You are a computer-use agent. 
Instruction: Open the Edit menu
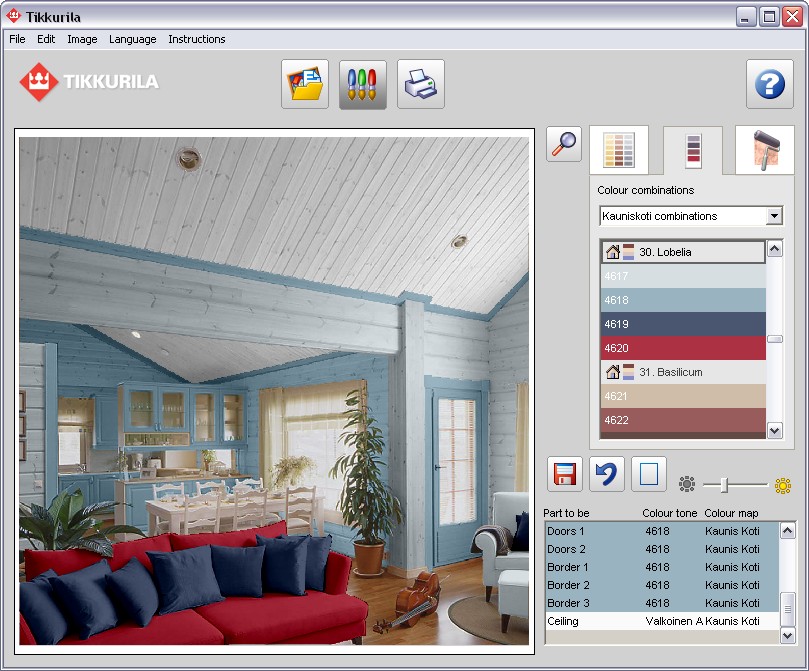tap(46, 39)
